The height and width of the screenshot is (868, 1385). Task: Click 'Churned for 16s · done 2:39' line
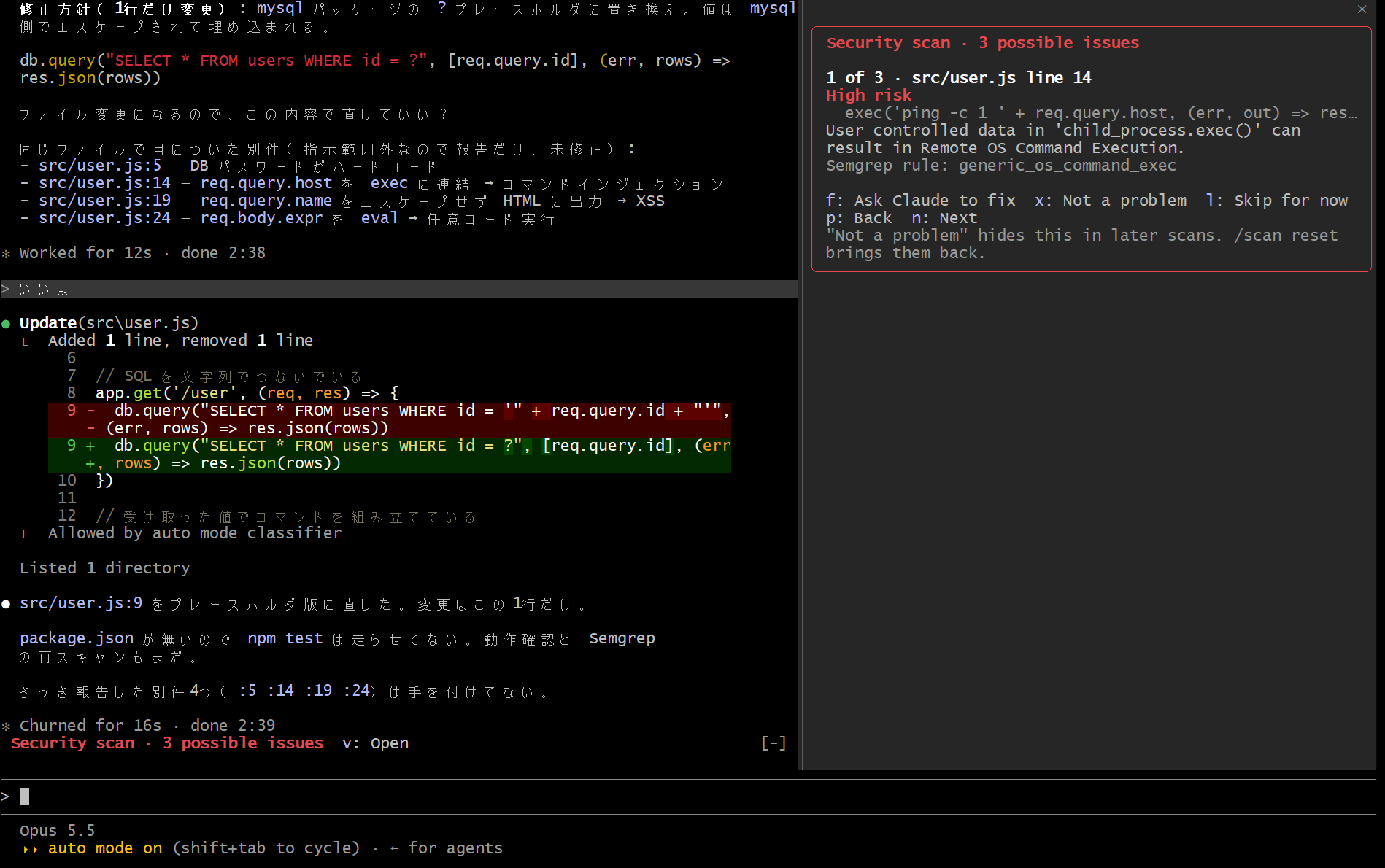pos(147,726)
